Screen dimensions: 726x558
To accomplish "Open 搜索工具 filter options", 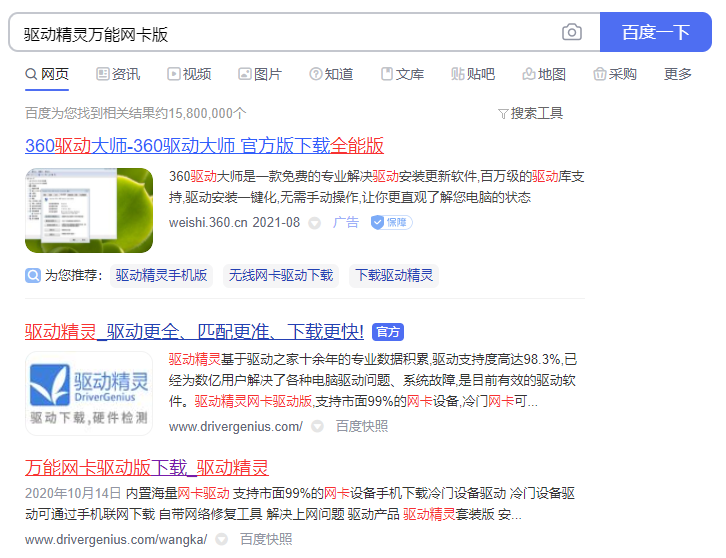I will [531, 113].
